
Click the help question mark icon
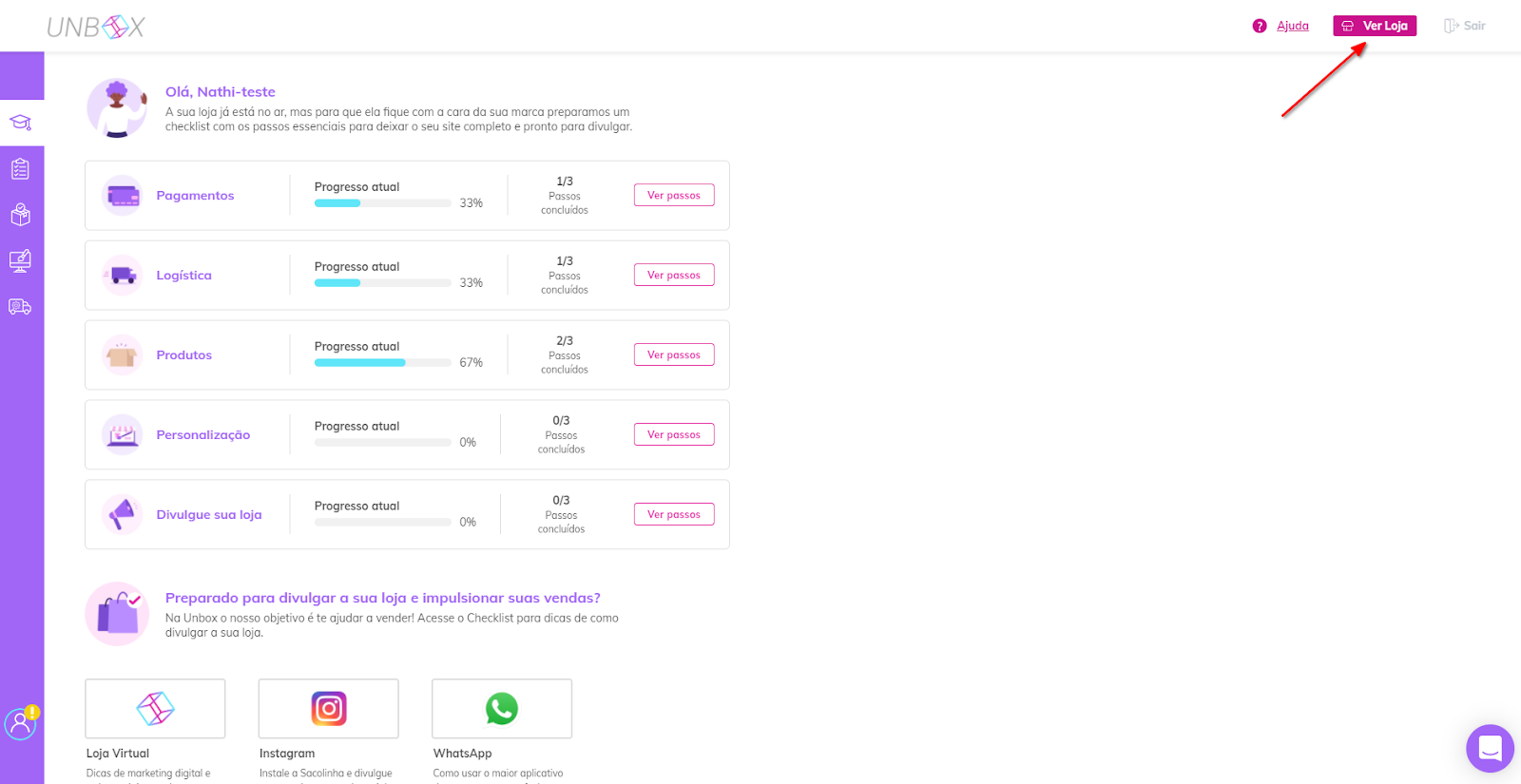[1260, 26]
